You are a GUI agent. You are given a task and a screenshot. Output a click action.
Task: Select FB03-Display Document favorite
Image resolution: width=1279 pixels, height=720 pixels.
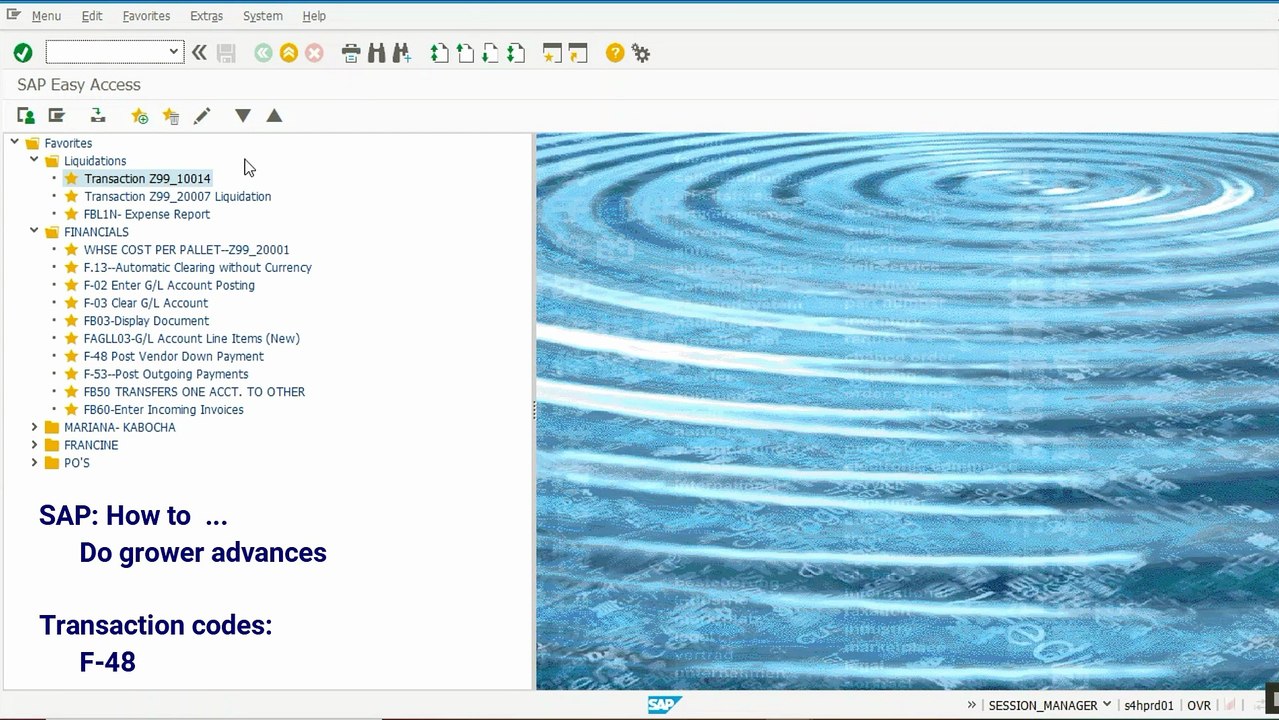coord(146,320)
